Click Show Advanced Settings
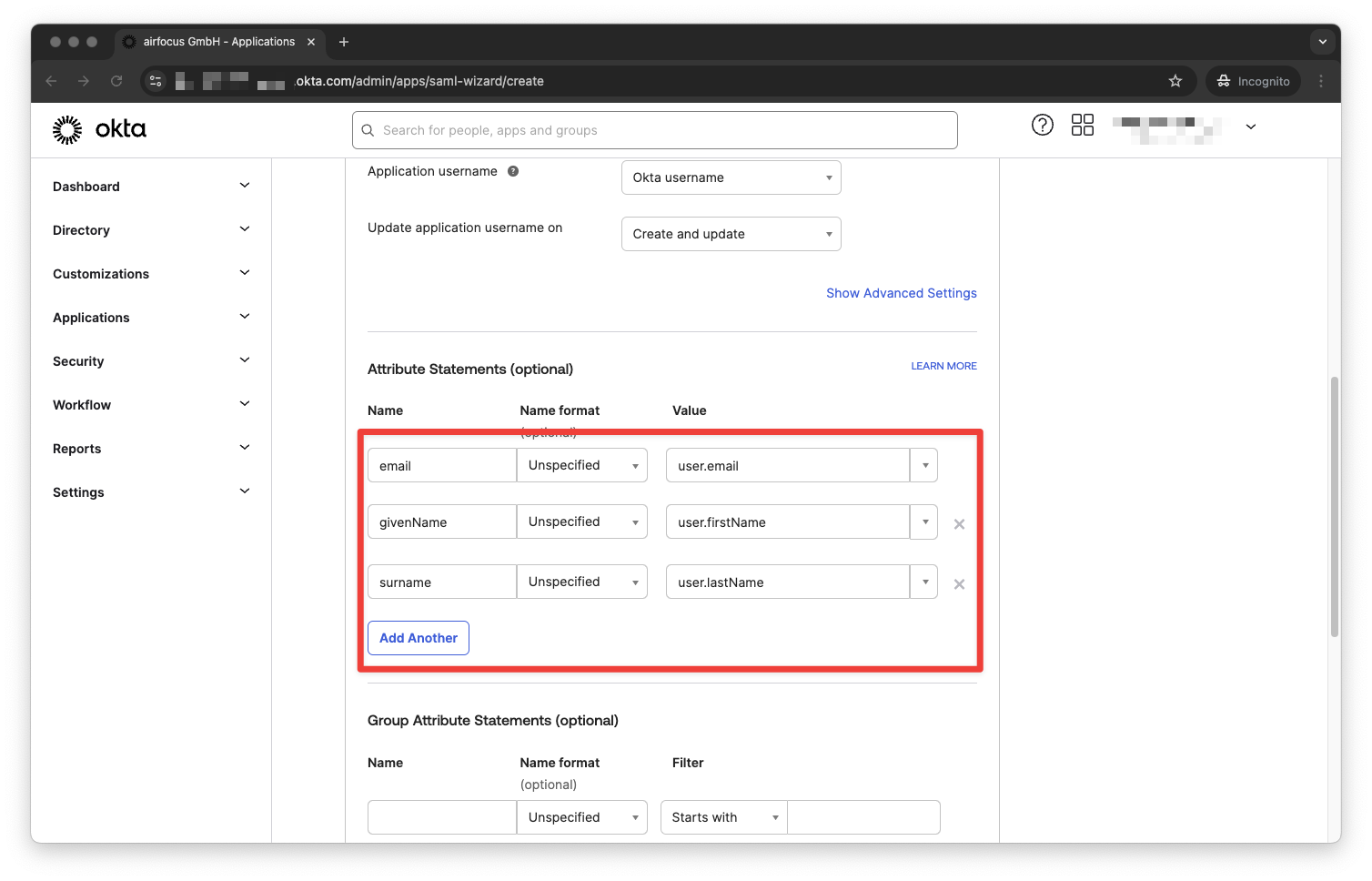The width and height of the screenshot is (1372, 881). pyautogui.click(x=901, y=292)
